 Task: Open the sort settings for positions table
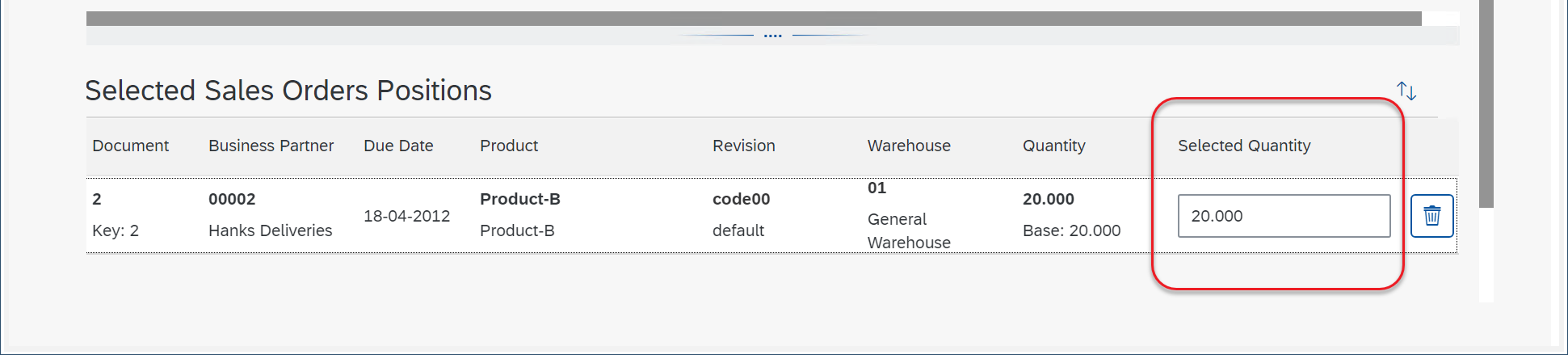[1406, 91]
